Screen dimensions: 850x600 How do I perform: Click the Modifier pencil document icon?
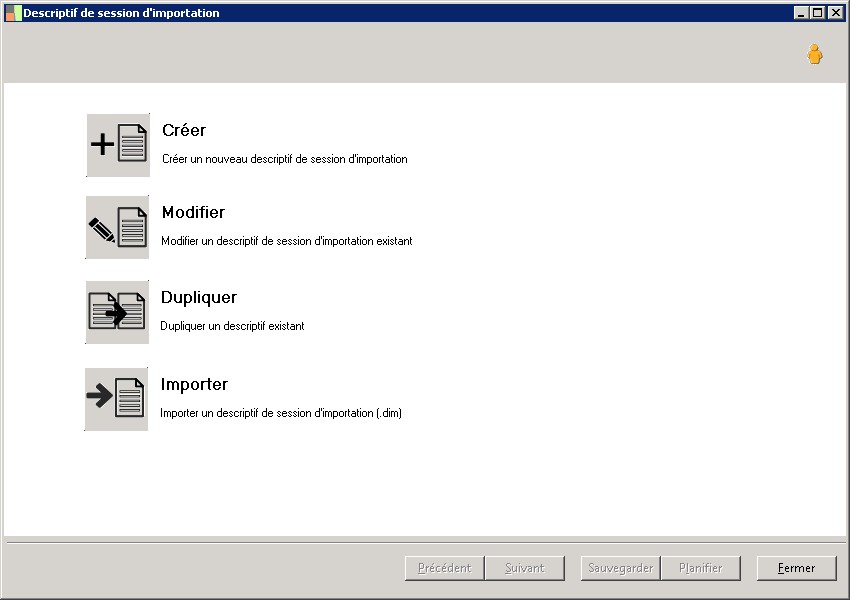coord(117,227)
